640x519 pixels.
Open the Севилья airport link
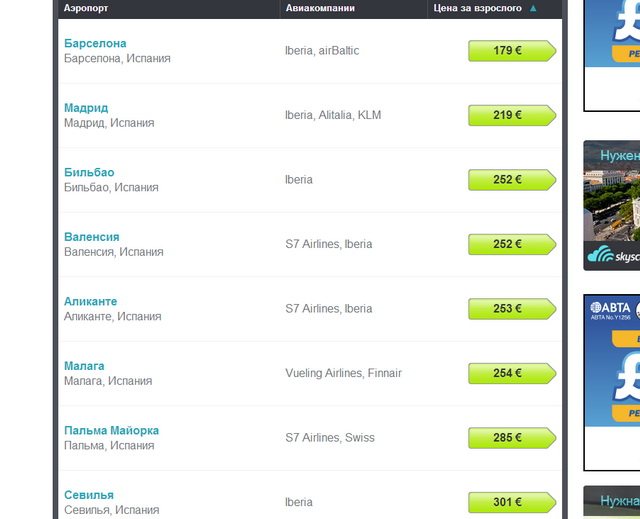89,495
